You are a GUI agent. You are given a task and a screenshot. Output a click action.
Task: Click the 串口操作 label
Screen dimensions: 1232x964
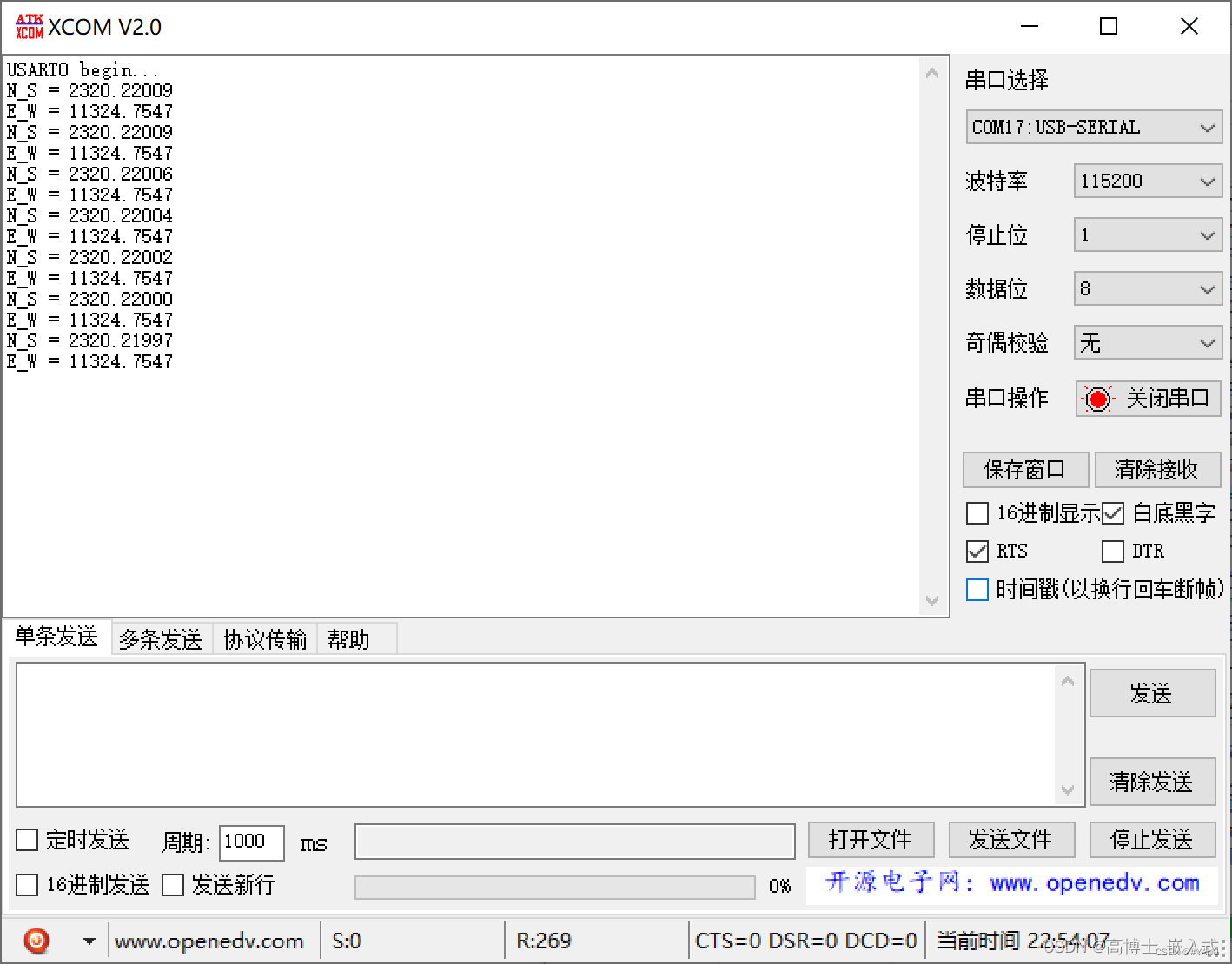(1007, 398)
